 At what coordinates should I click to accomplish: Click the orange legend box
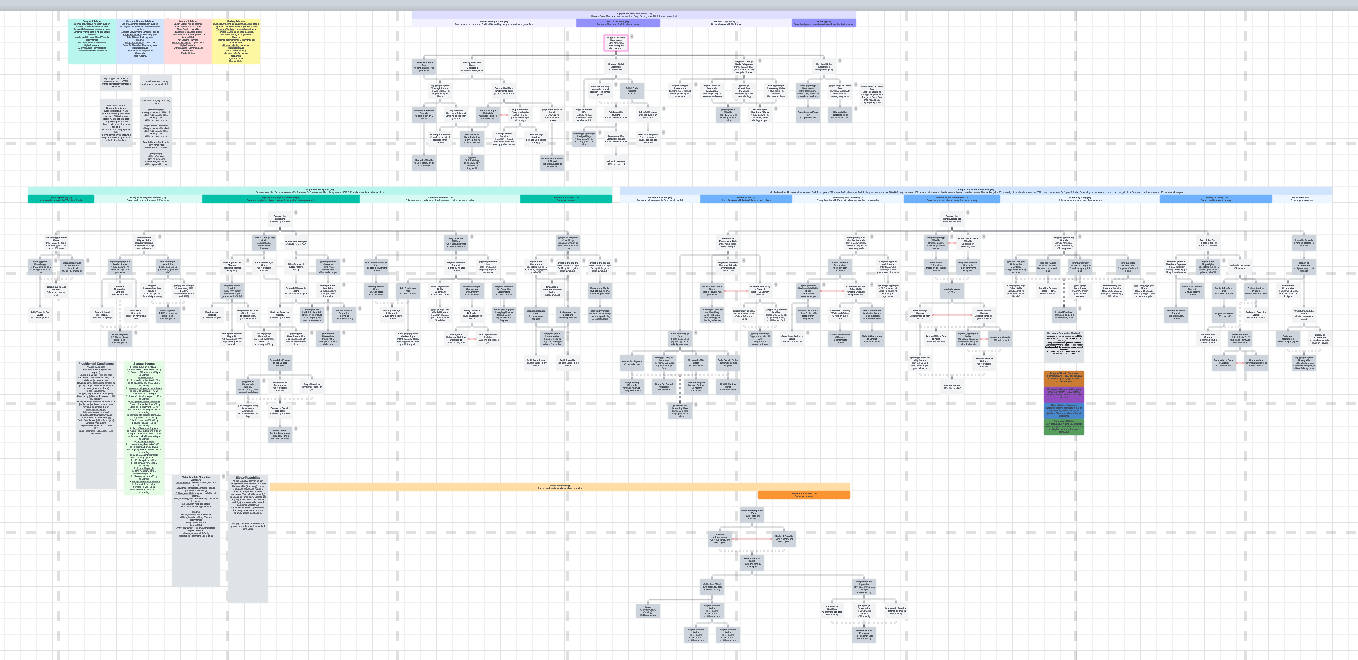pyautogui.click(x=1064, y=378)
